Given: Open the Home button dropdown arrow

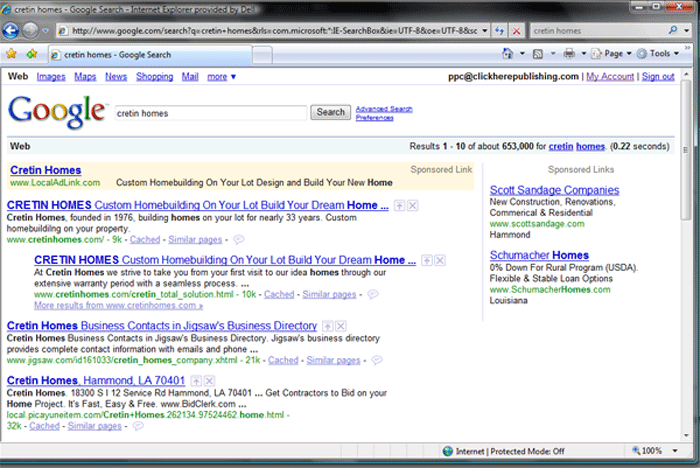Looking at the screenshot, I should tap(522, 54).
